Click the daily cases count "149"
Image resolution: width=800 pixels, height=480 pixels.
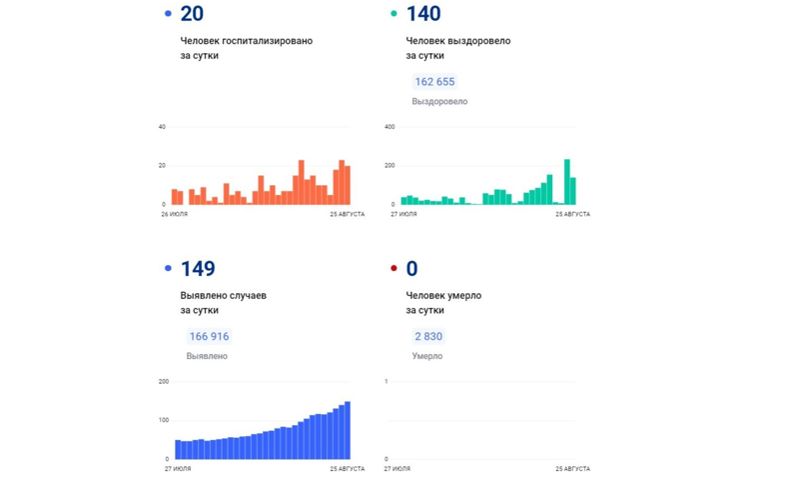coord(198,269)
